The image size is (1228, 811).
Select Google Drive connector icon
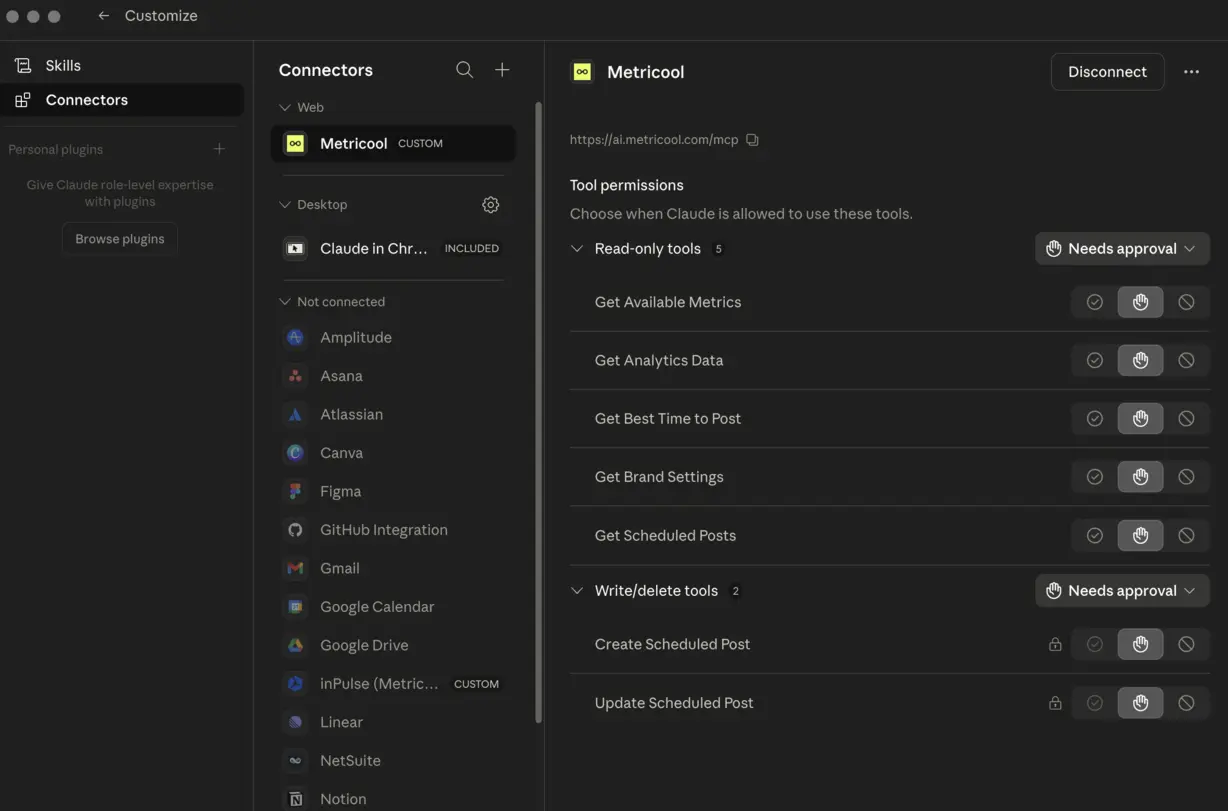pos(295,645)
